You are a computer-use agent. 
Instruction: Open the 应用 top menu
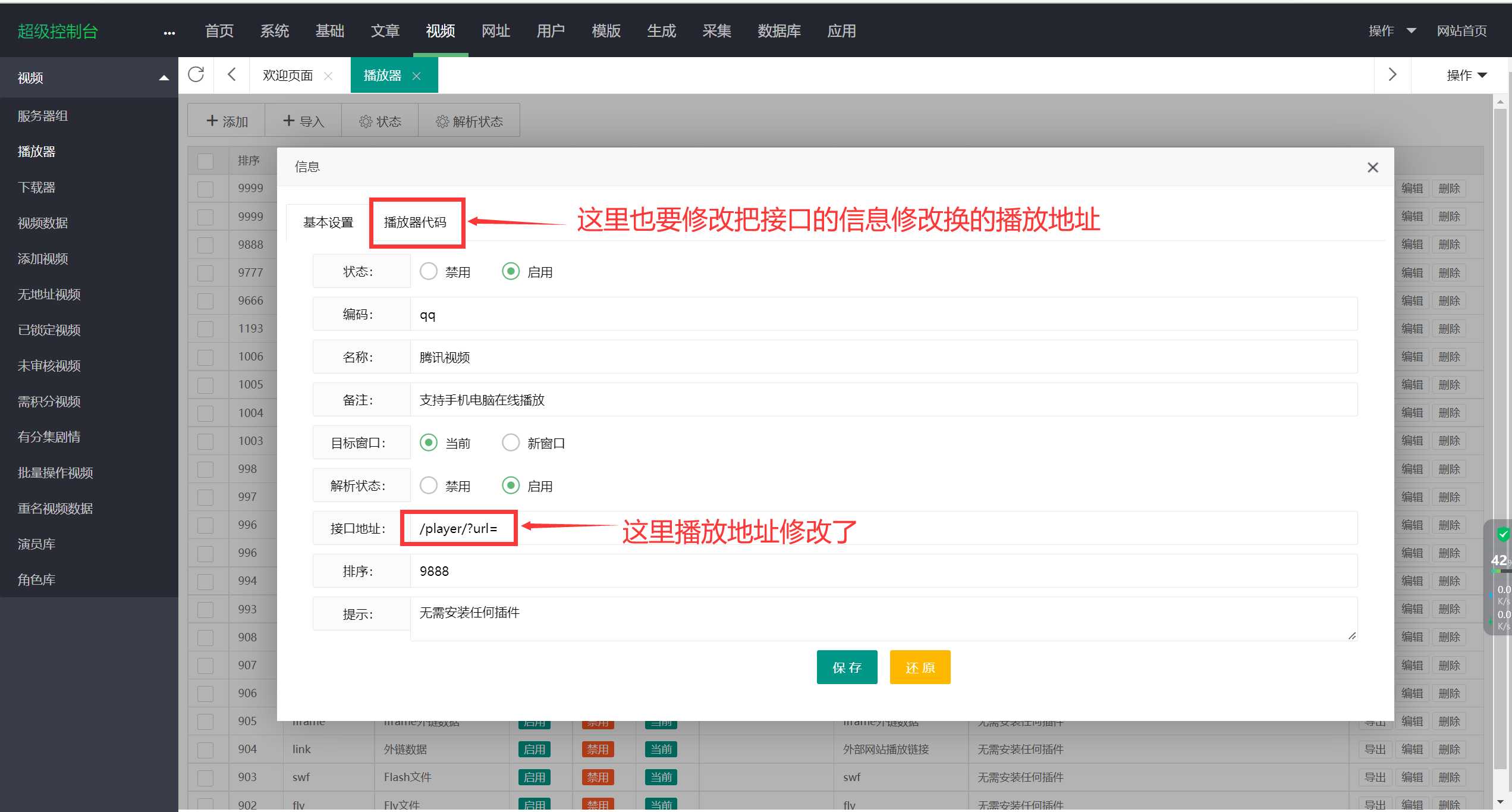click(841, 31)
